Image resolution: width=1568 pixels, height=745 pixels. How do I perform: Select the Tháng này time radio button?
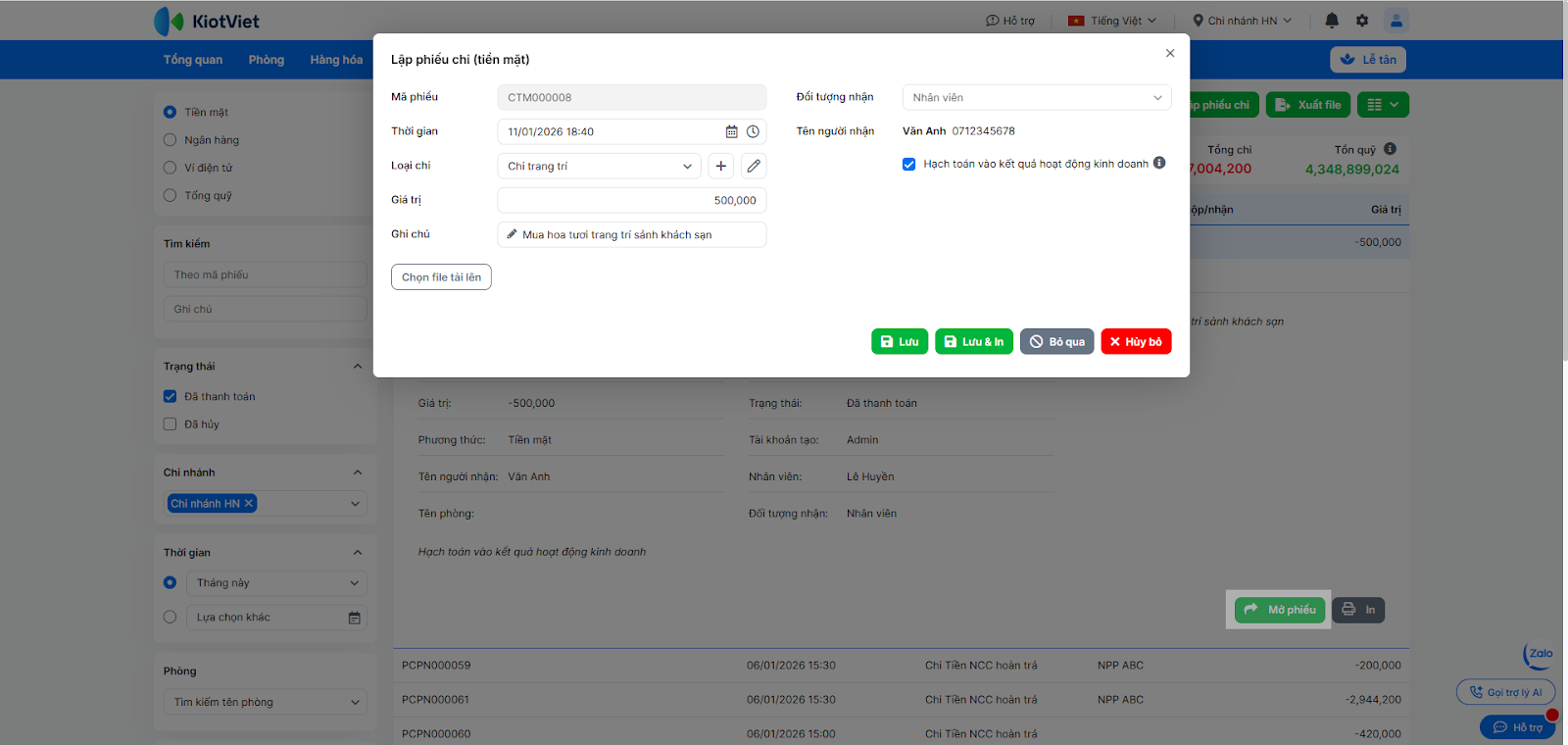point(170,582)
